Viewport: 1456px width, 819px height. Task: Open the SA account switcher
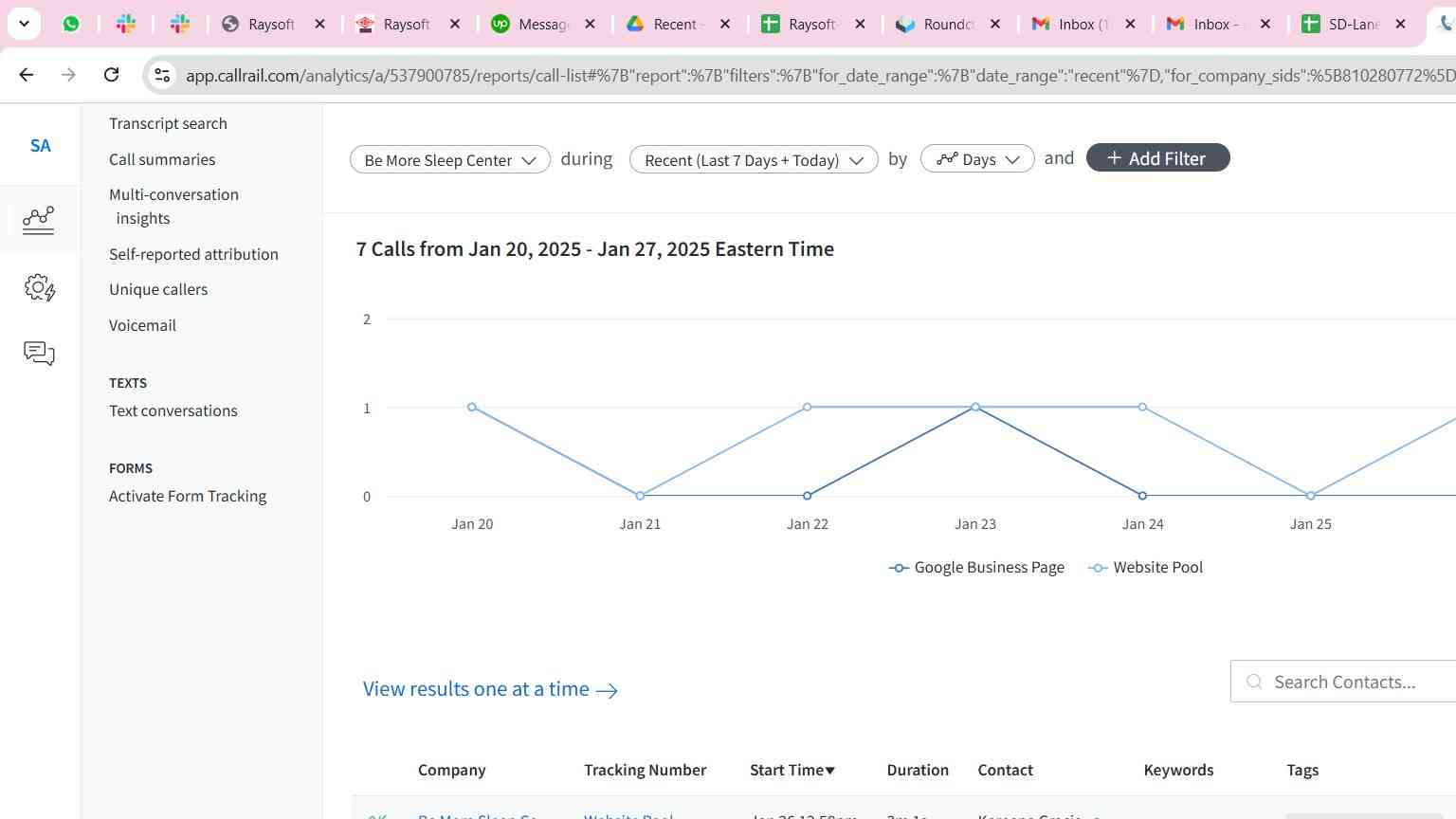tap(40, 145)
